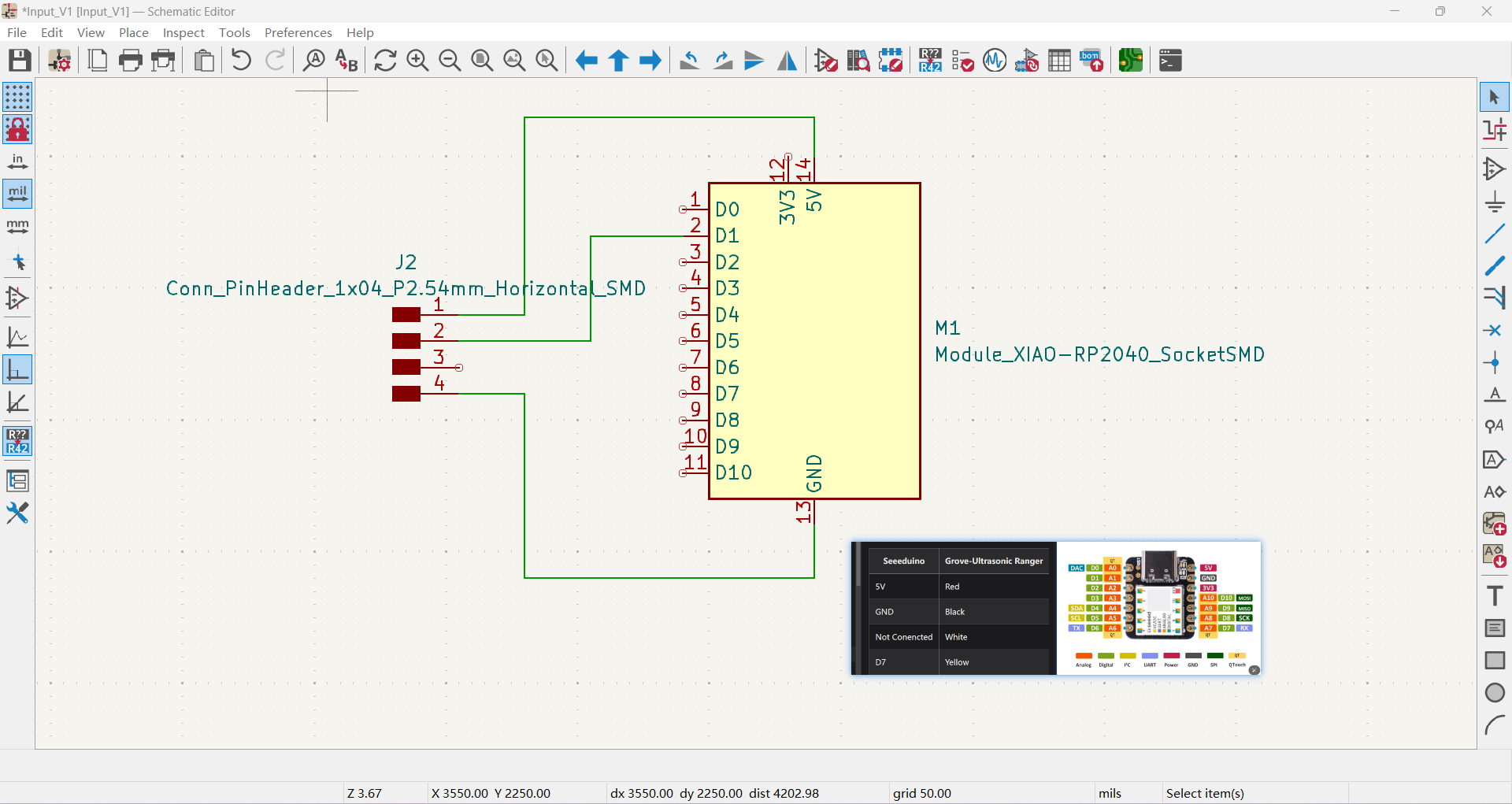Open the Place menu
This screenshot has height=804, width=1512.
tap(134, 32)
